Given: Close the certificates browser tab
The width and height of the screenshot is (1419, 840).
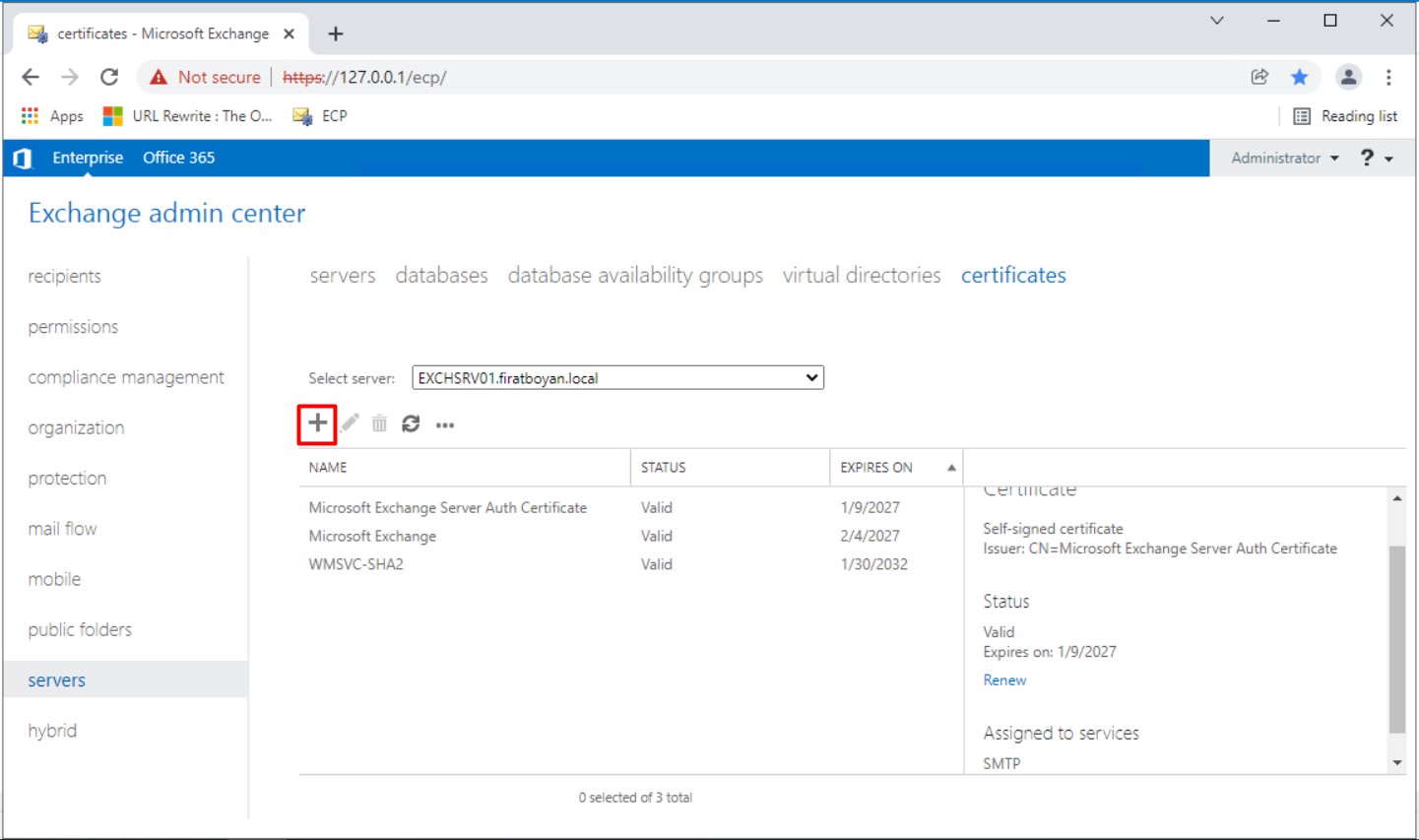Looking at the screenshot, I should 290,33.
